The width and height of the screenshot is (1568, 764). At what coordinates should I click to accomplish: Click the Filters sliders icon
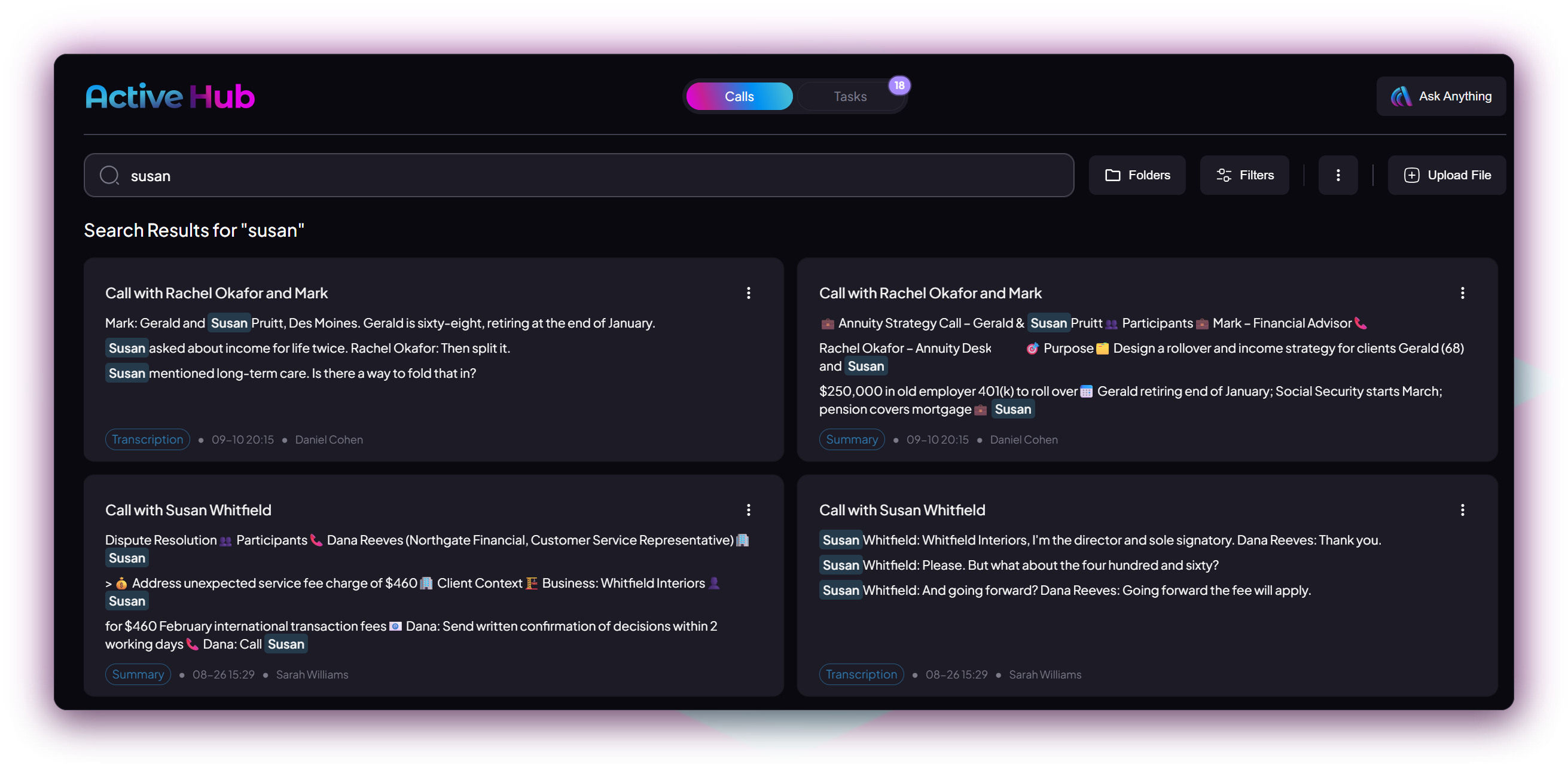point(1224,175)
